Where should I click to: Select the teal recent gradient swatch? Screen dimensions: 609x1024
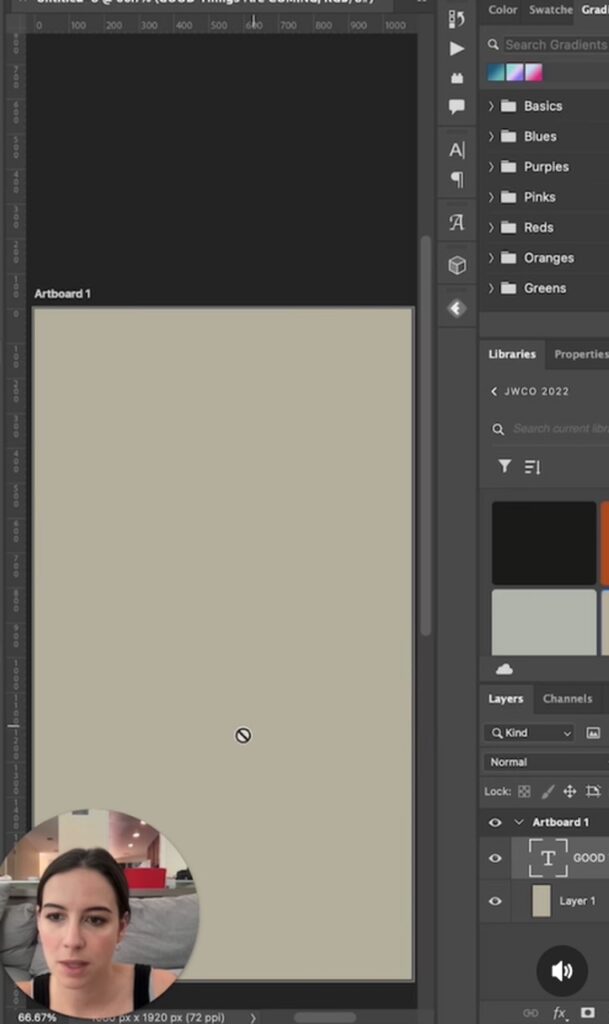coord(495,72)
